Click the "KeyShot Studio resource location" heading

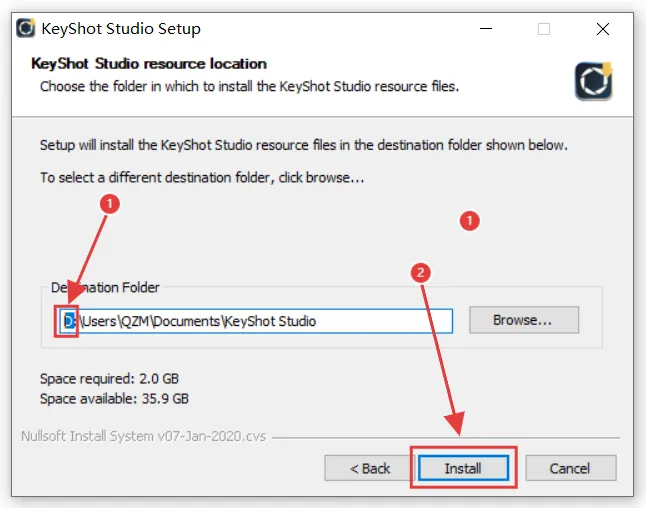pyautogui.click(x=149, y=64)
